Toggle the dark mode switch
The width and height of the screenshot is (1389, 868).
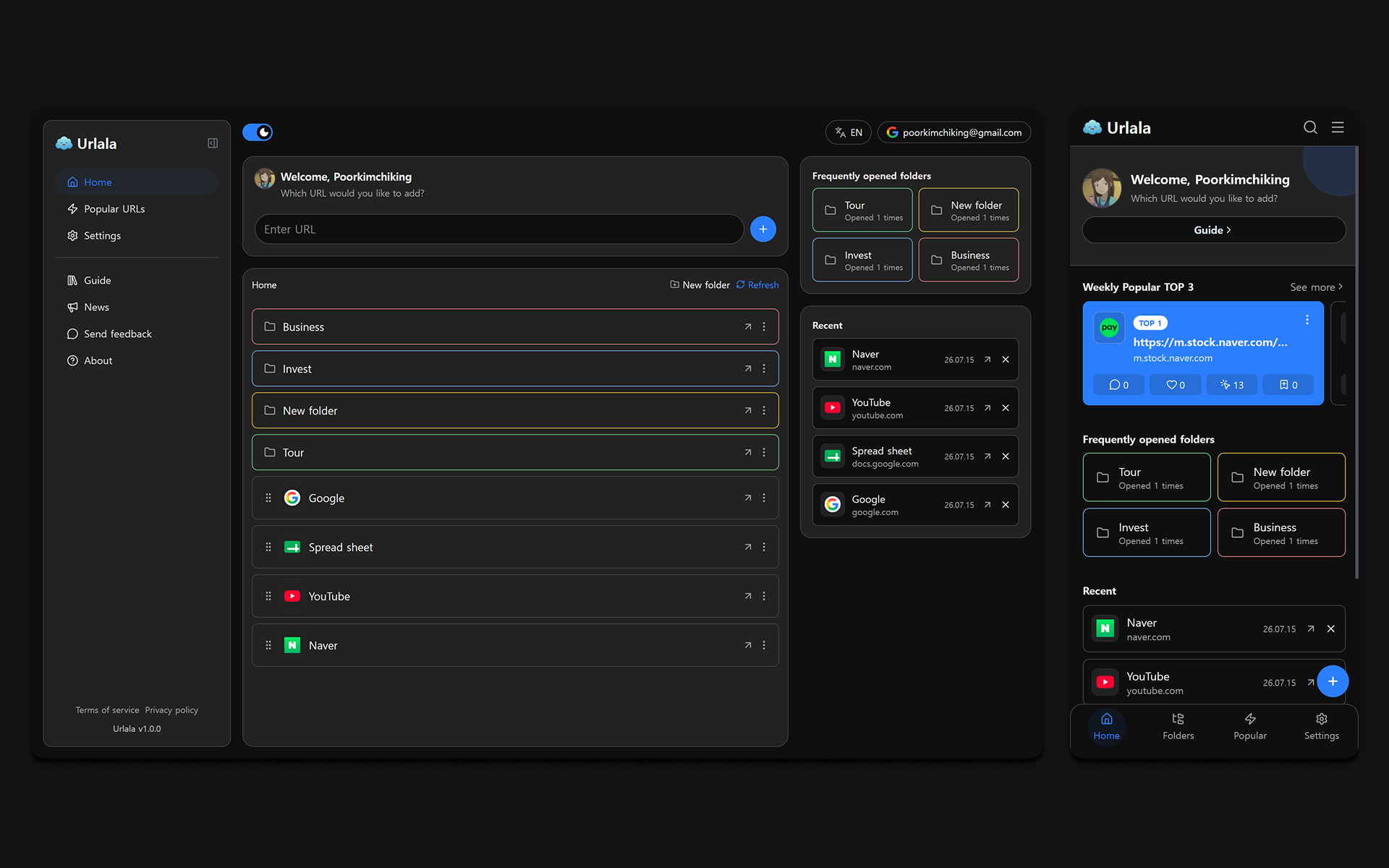coord(258,132)
